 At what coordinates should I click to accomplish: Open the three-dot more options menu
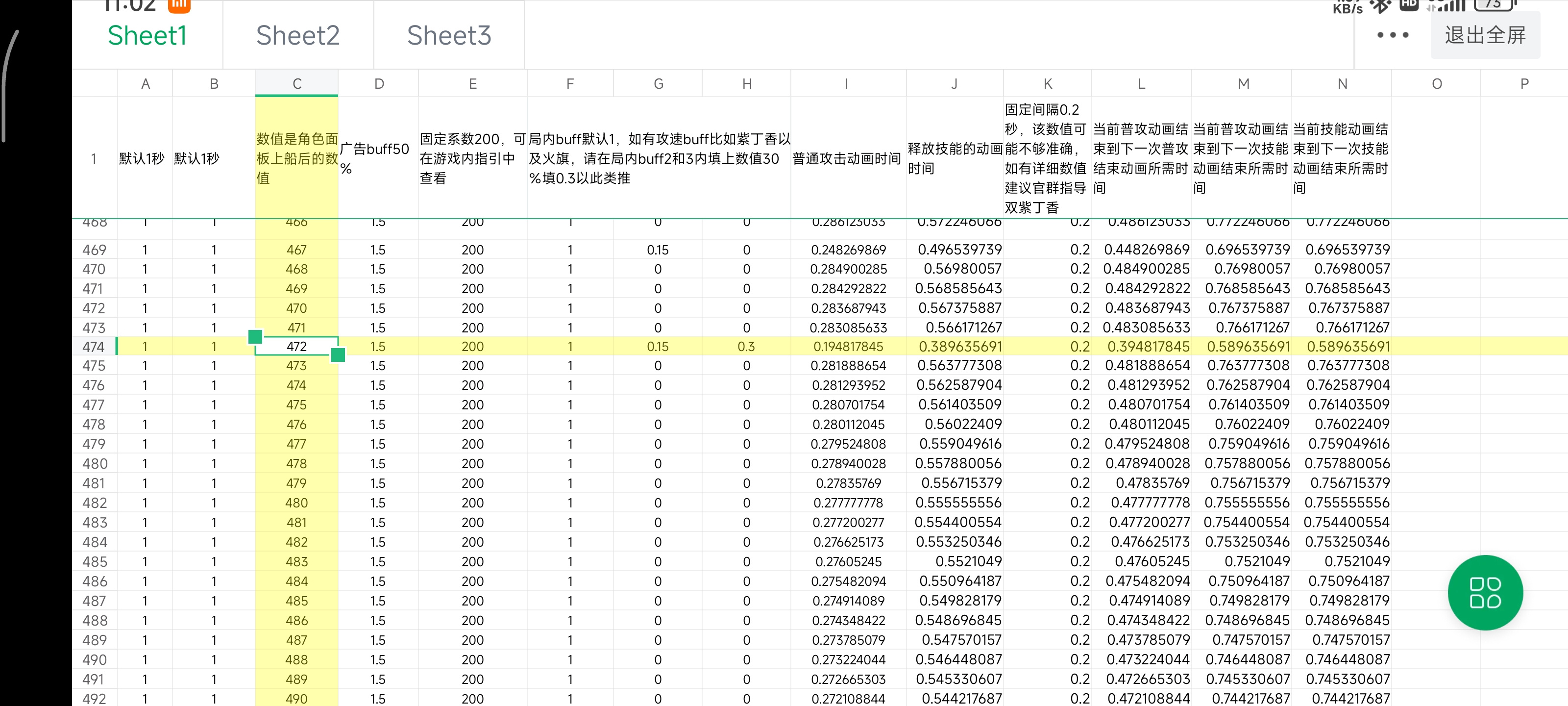(x=1393, y=35)
